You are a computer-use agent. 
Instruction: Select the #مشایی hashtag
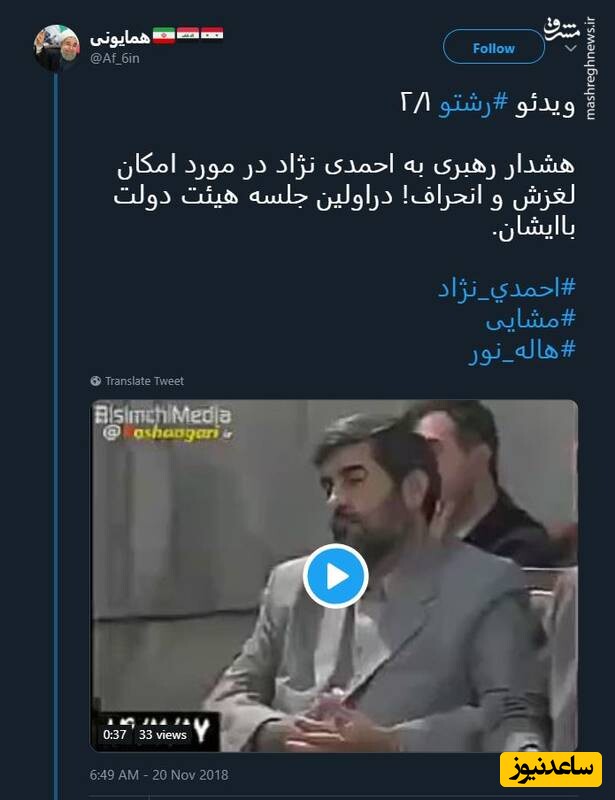530,319
